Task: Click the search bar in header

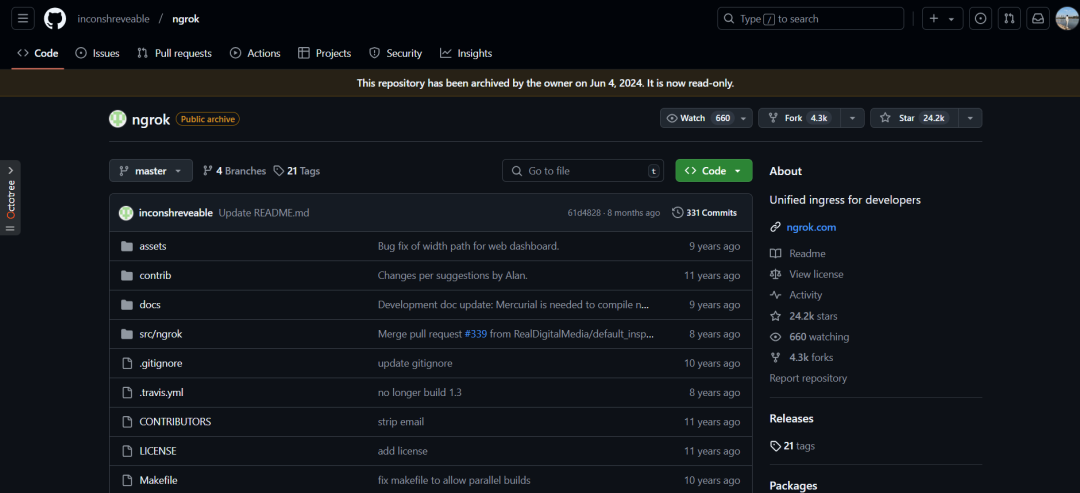Action: coord(810,19)
